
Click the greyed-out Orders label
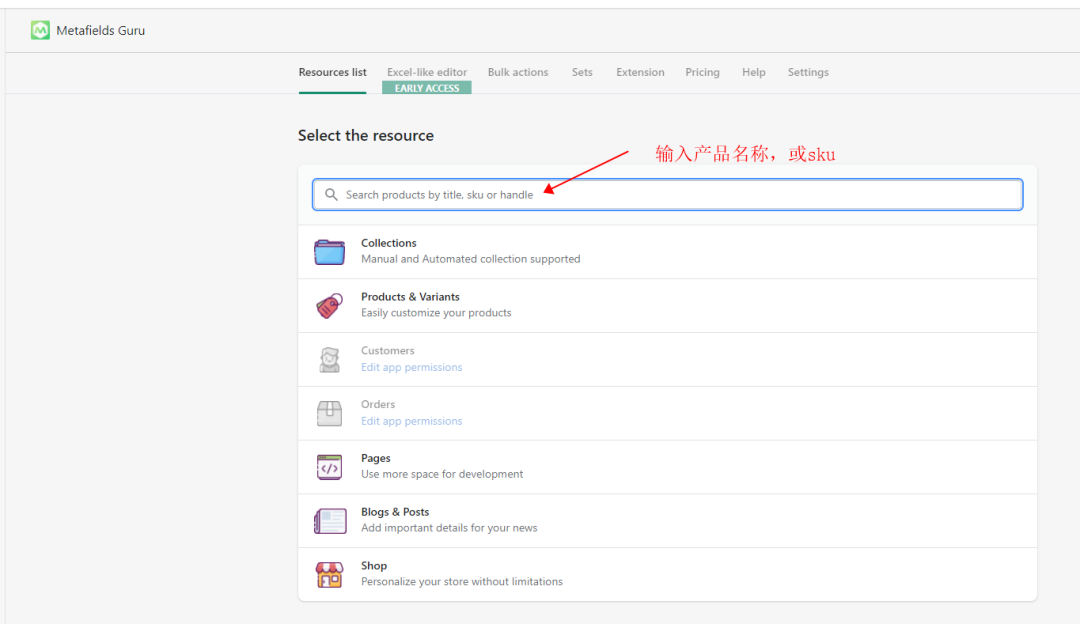point(378,404)
